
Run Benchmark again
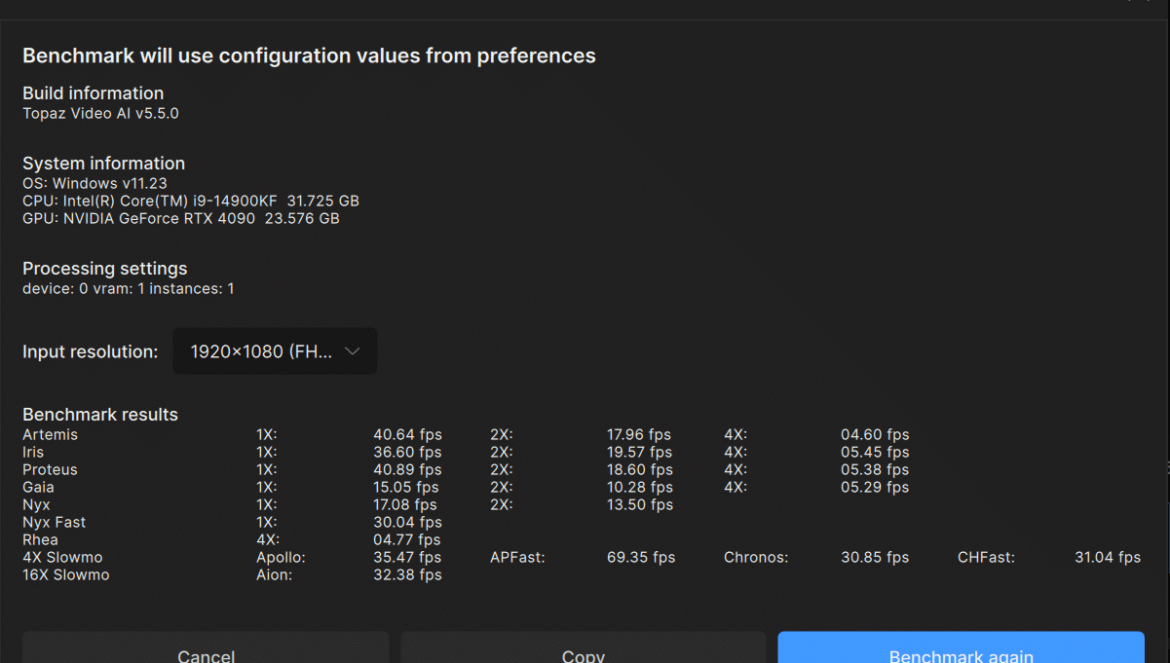pyautogui.click(x=961, y=647)
